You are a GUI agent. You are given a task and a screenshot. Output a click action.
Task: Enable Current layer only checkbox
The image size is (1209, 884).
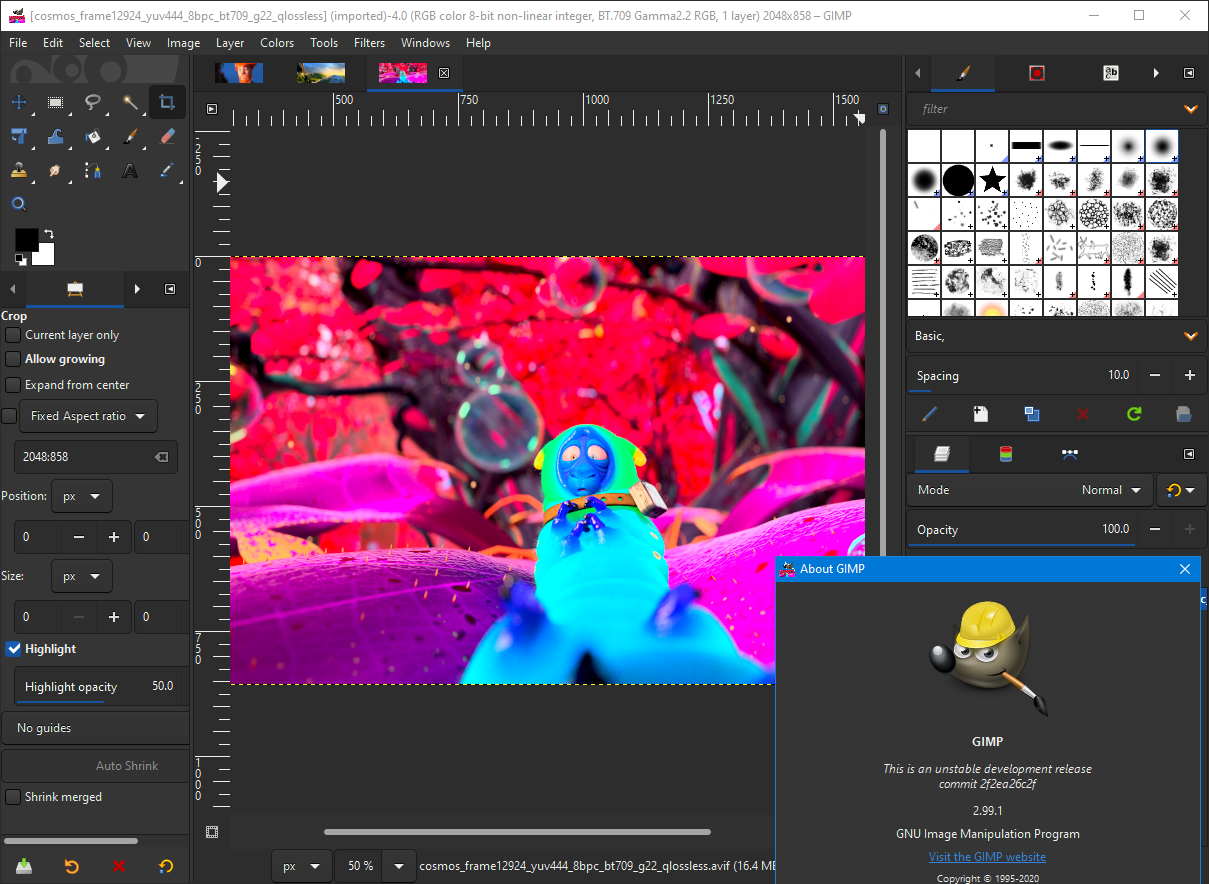click(x=13, y=335)
